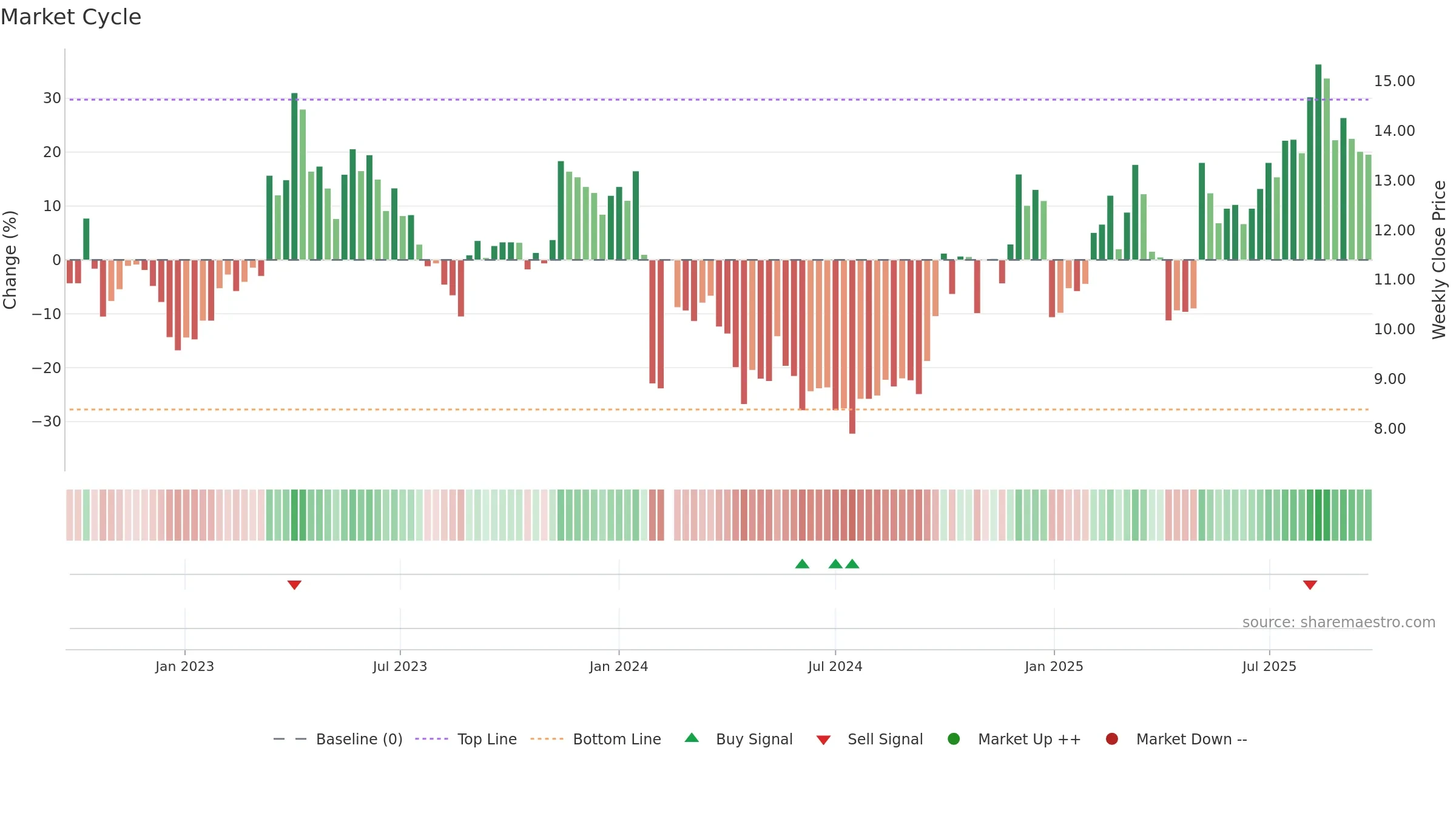Click the Jul 2023 axis label

(400, 666)
